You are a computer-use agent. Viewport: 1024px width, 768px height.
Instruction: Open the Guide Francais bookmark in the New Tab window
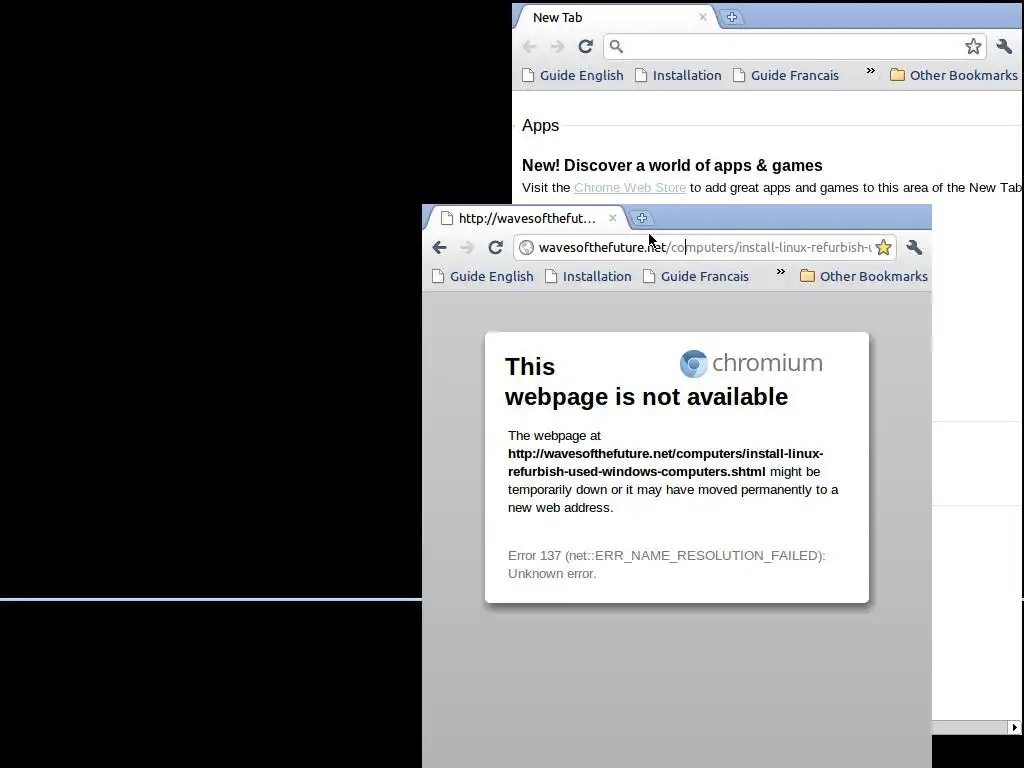(x=786, y=75)
